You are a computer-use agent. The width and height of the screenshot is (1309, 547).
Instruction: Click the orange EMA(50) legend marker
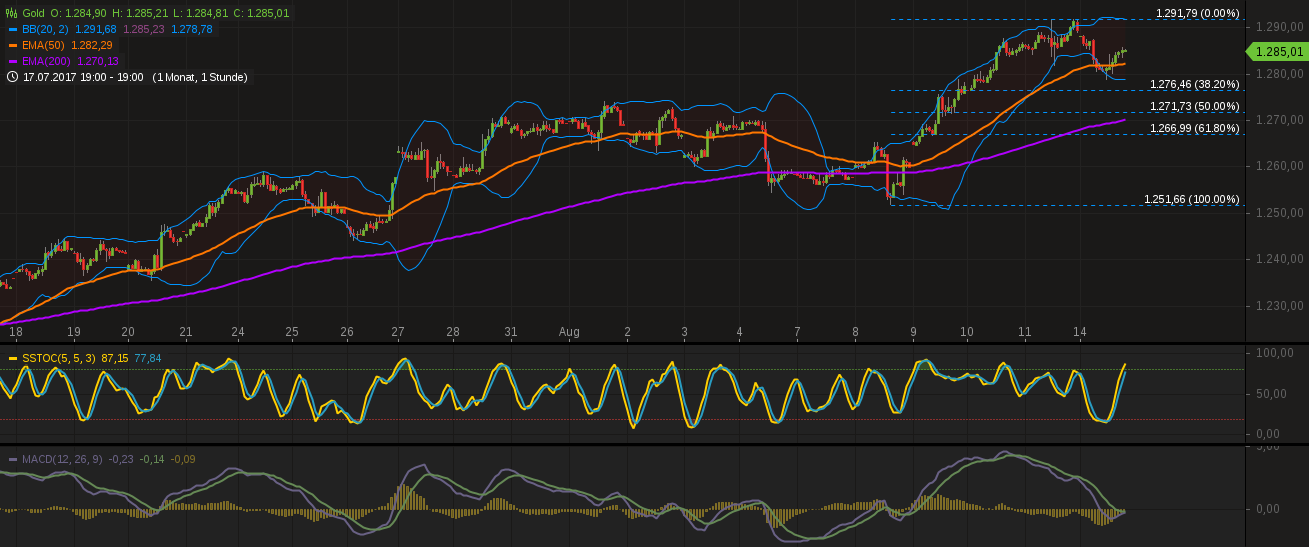[x=13, y=45]
